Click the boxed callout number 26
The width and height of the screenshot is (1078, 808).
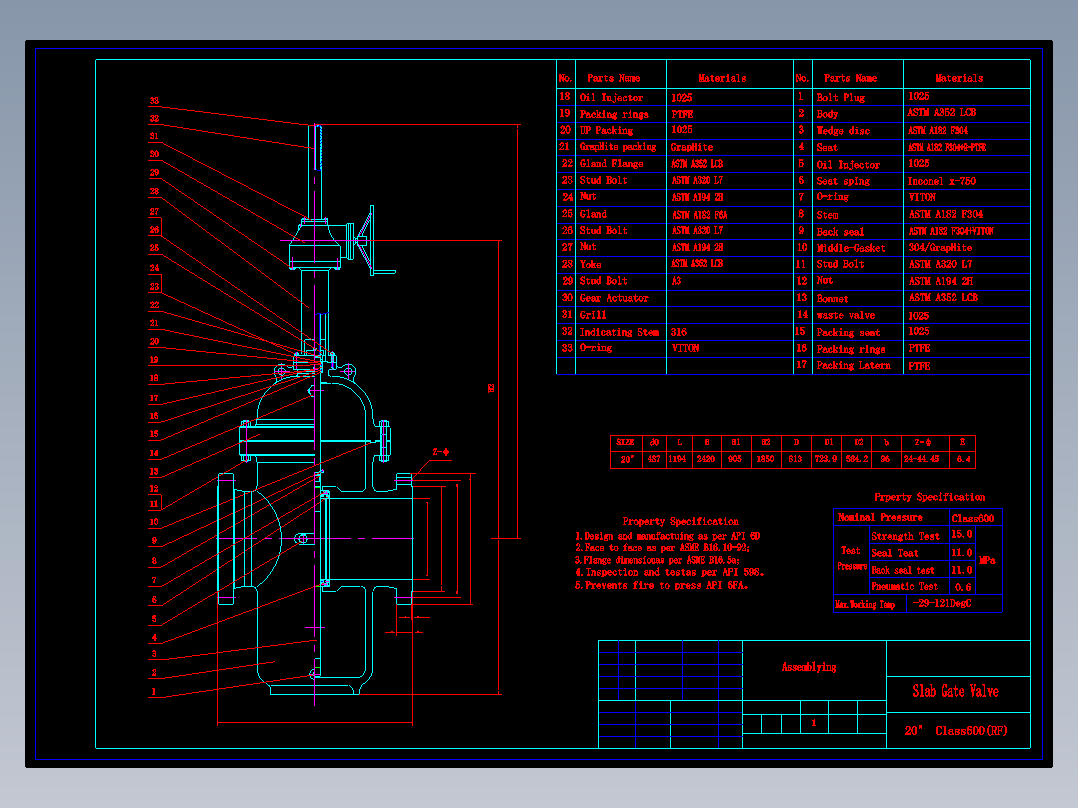click(155, 230)
